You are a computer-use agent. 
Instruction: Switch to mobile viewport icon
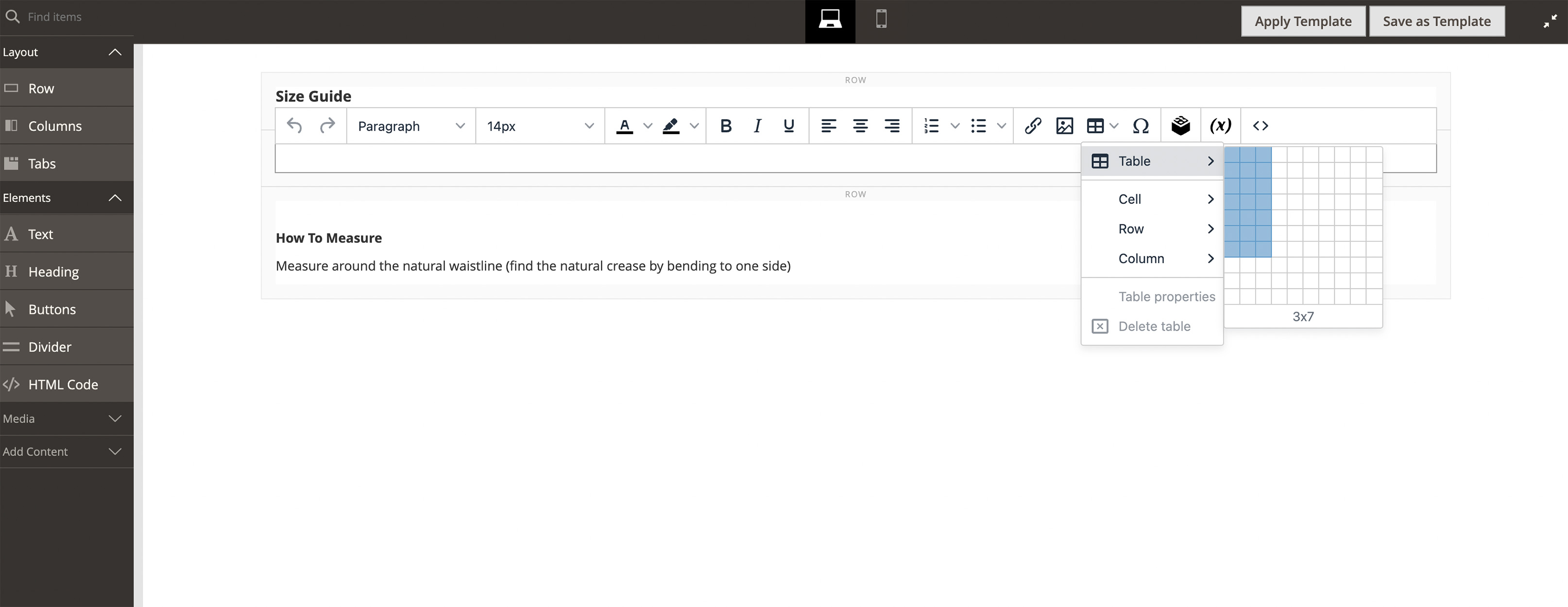881,19
